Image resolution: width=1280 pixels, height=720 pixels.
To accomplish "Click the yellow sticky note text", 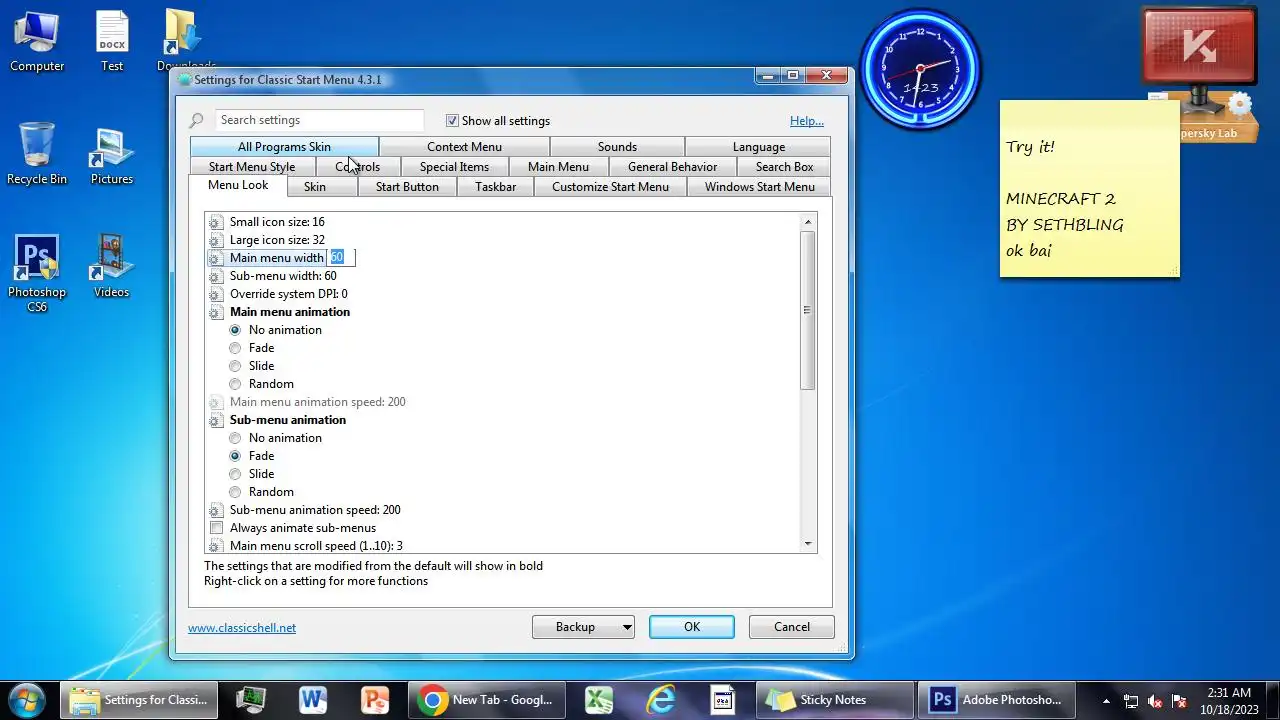I will tap(1064, 199).
